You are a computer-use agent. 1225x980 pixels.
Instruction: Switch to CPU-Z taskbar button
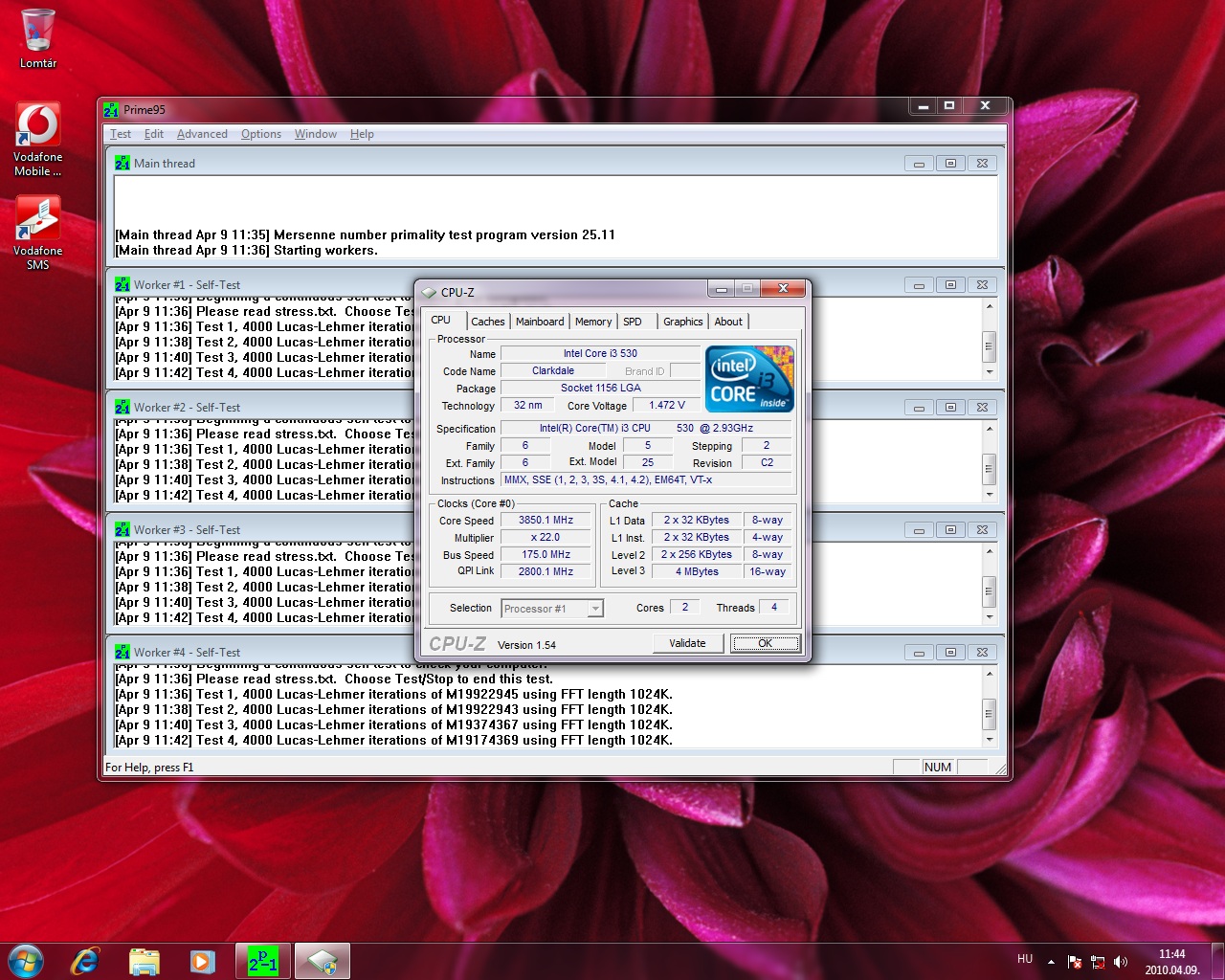323,961
